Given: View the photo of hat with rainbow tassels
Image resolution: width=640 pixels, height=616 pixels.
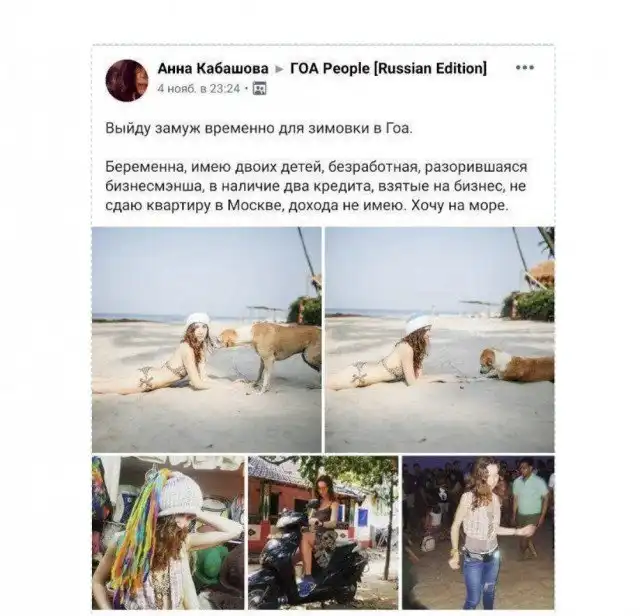Looking at the screenshot, I should pos(168,533).
